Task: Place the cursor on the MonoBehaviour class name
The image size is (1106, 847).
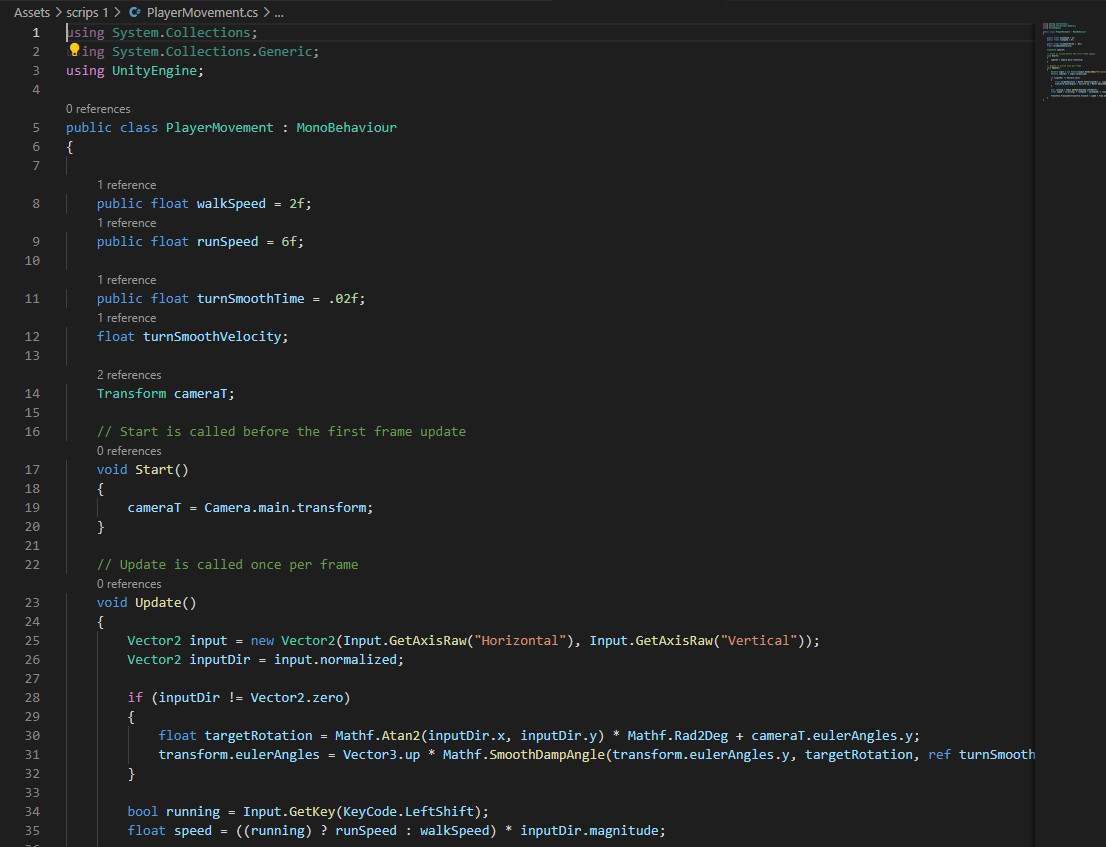Action: pyautogui.click(x=346, y=127)
